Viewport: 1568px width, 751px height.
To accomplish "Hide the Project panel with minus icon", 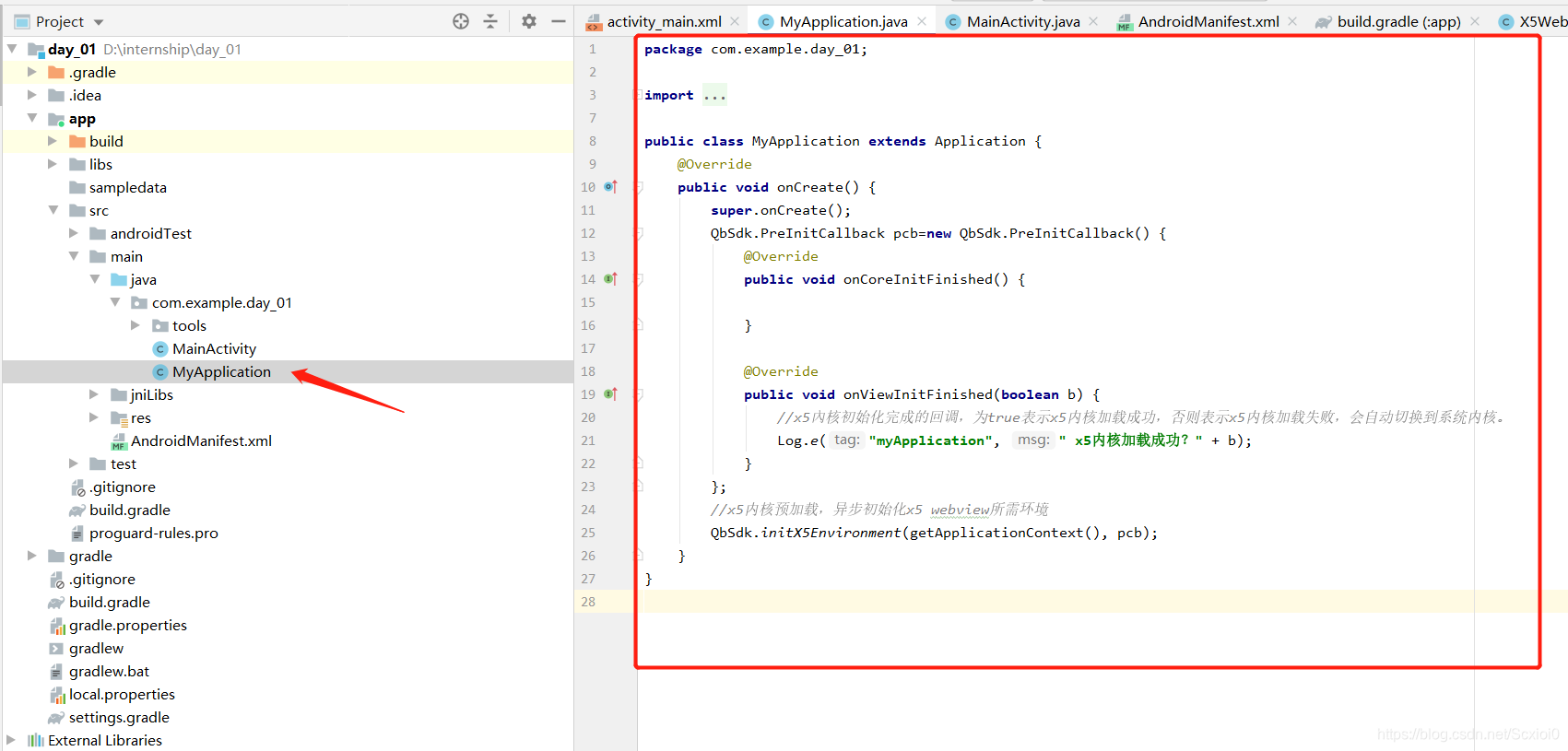I will [559, 21].
